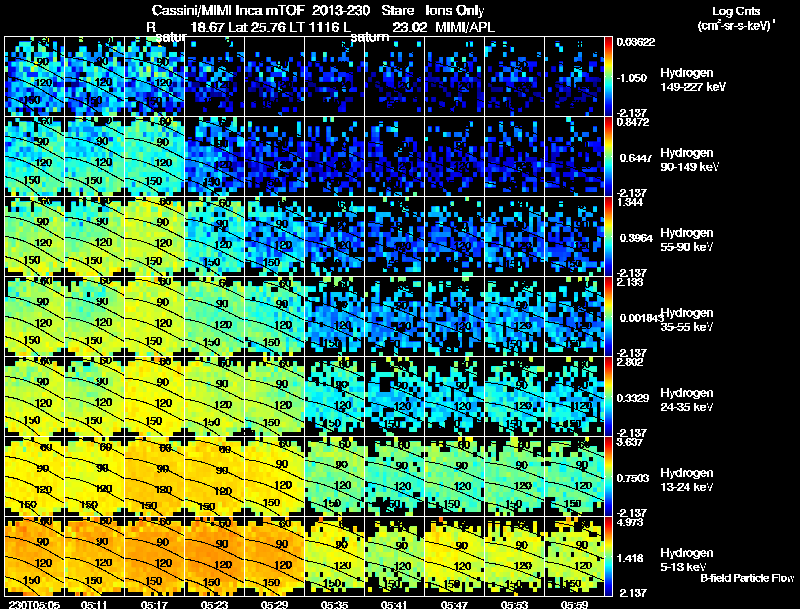The image size is (800, 609).
Task: Select the 35-55 keV panel at 05:17
Action: tap(155, 316)
